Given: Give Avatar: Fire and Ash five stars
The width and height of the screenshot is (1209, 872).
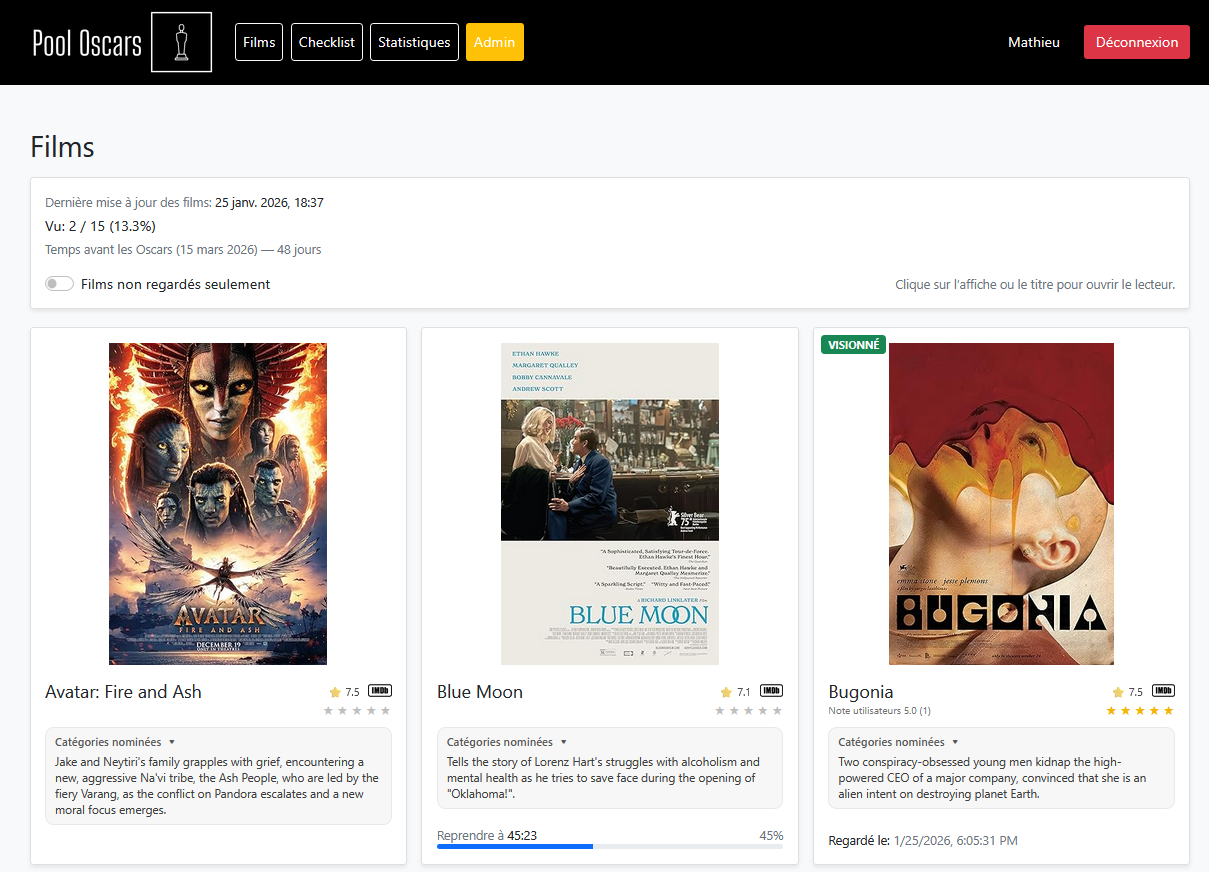Looking at the screenshot, I should tap(385, 711).
